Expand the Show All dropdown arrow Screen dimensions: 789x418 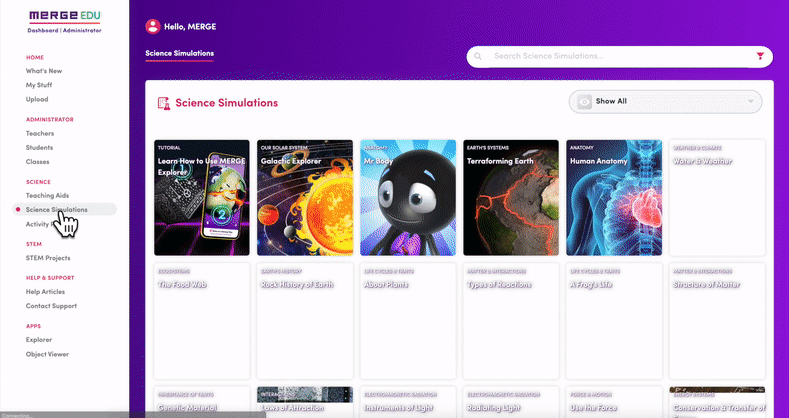(x=751, y=102)
